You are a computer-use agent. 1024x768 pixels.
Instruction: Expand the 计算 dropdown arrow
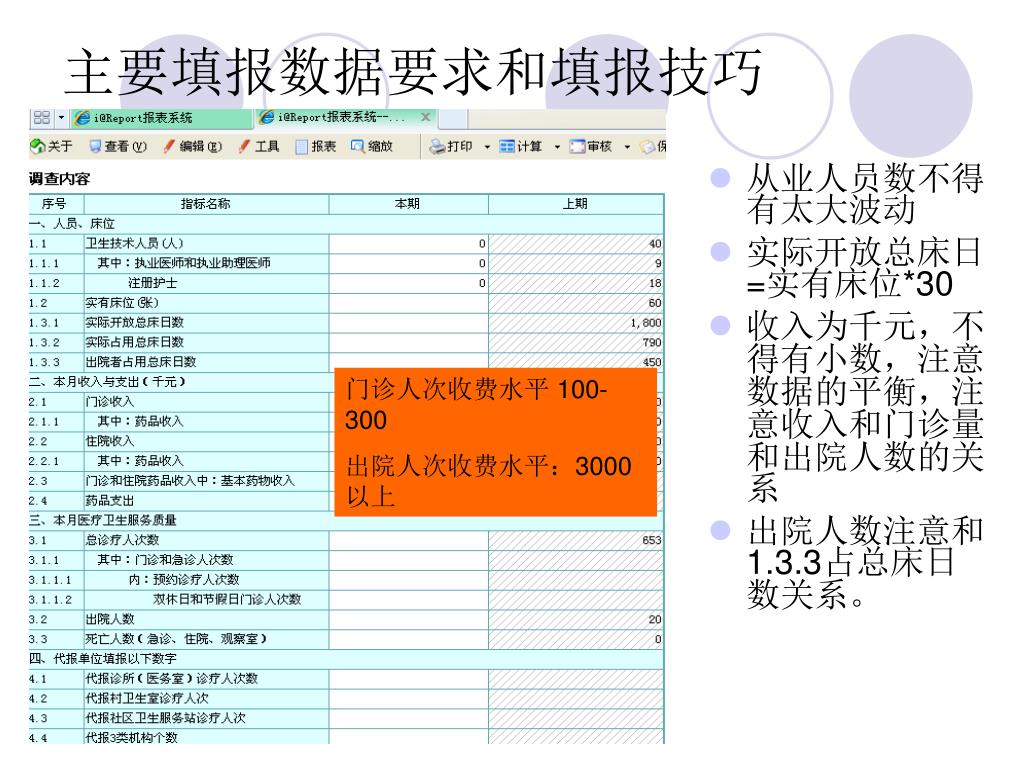point(557,147)
